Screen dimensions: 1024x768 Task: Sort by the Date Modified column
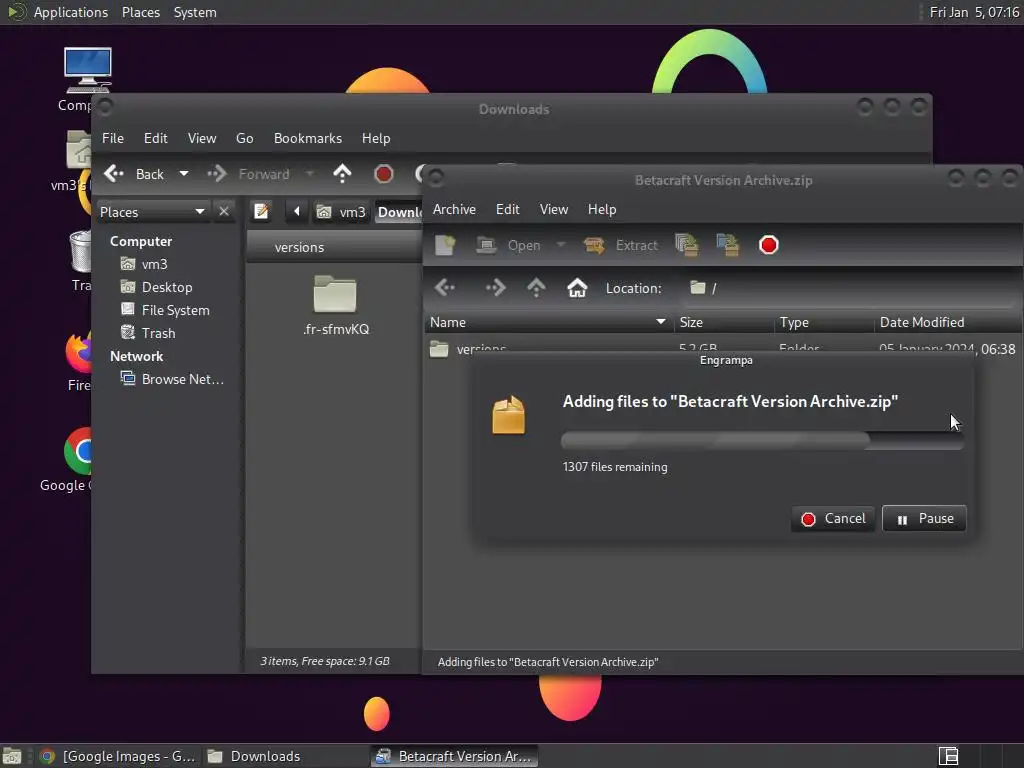(948, 322)
